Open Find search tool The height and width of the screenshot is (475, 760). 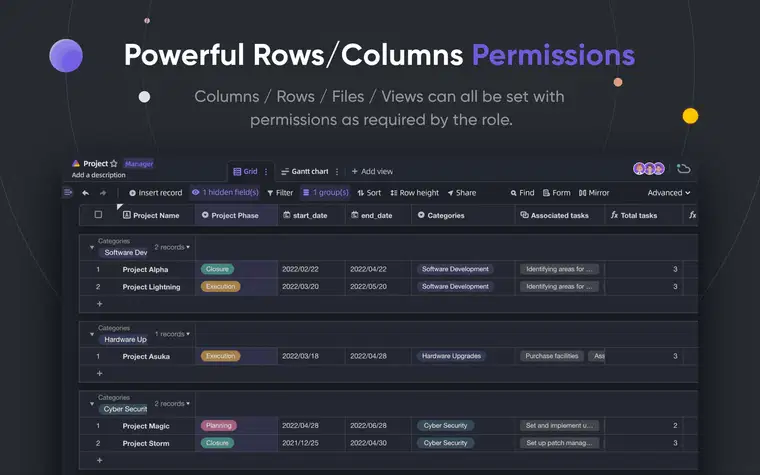522,193
